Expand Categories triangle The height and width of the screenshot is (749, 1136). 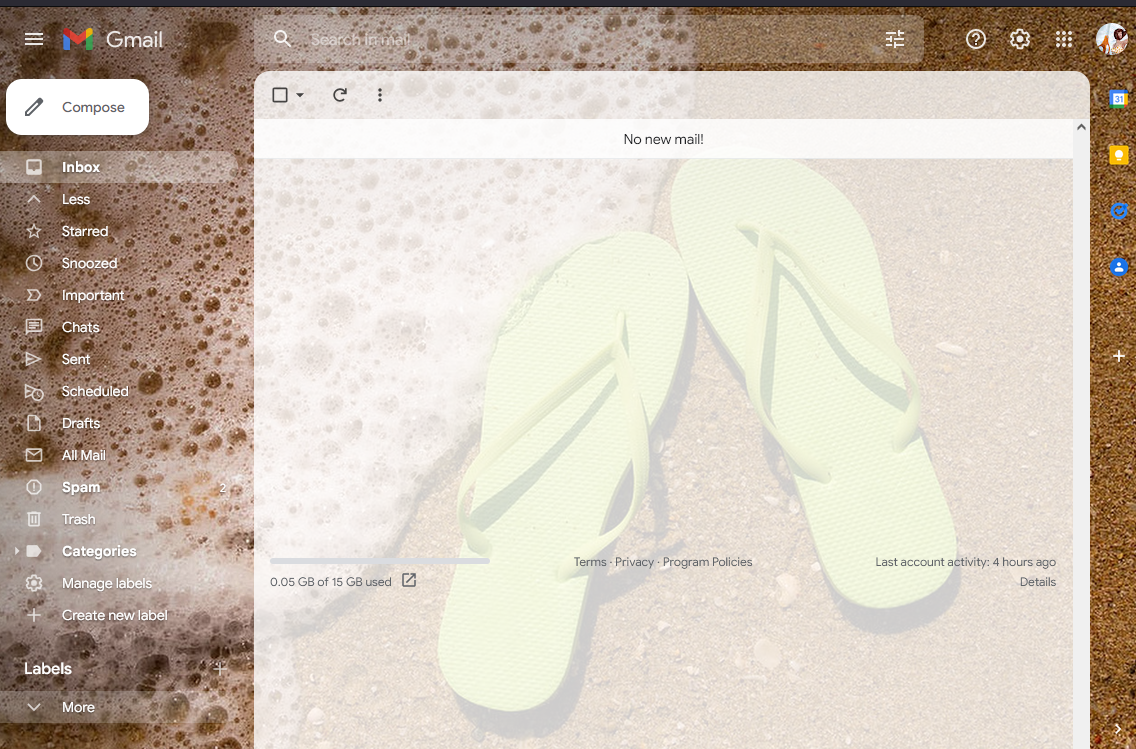(17, 551)
